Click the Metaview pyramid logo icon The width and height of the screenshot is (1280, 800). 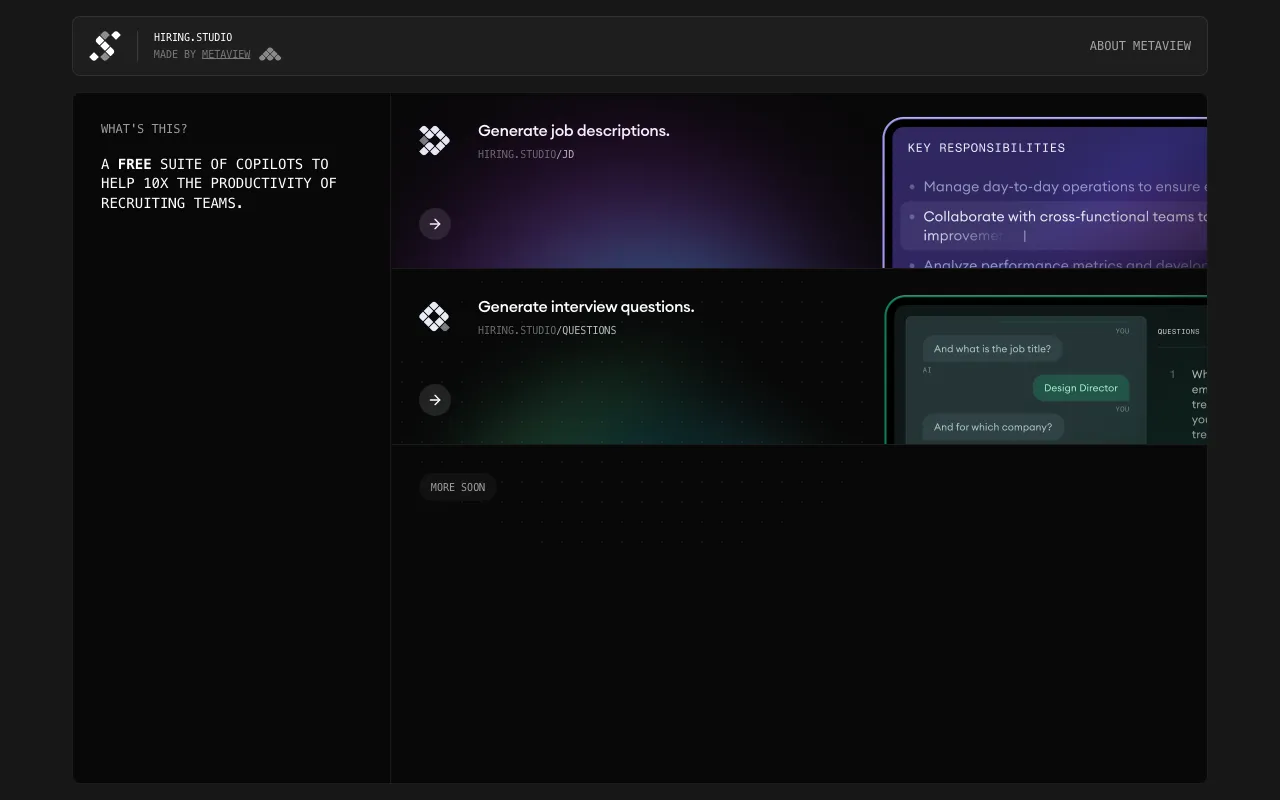[x=270, y=54]
